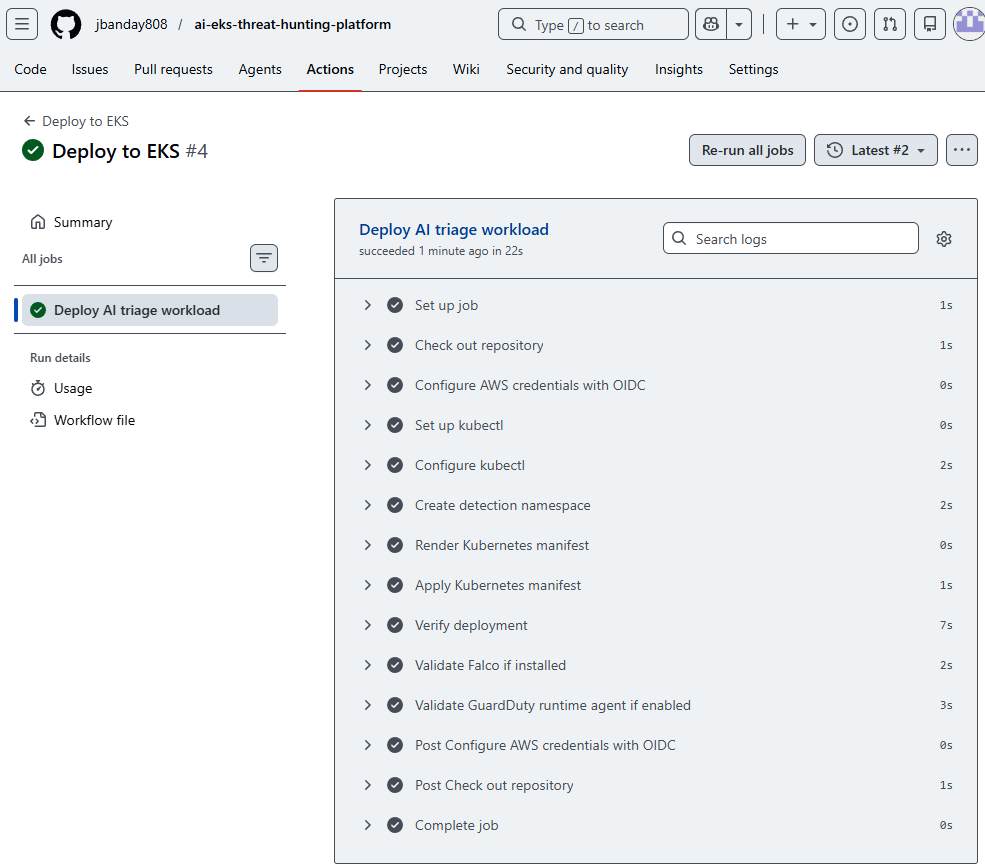Screen dimensions: 985x867
Task: Open the workflow run three-dots menu
Action: (x=962, y=150)
